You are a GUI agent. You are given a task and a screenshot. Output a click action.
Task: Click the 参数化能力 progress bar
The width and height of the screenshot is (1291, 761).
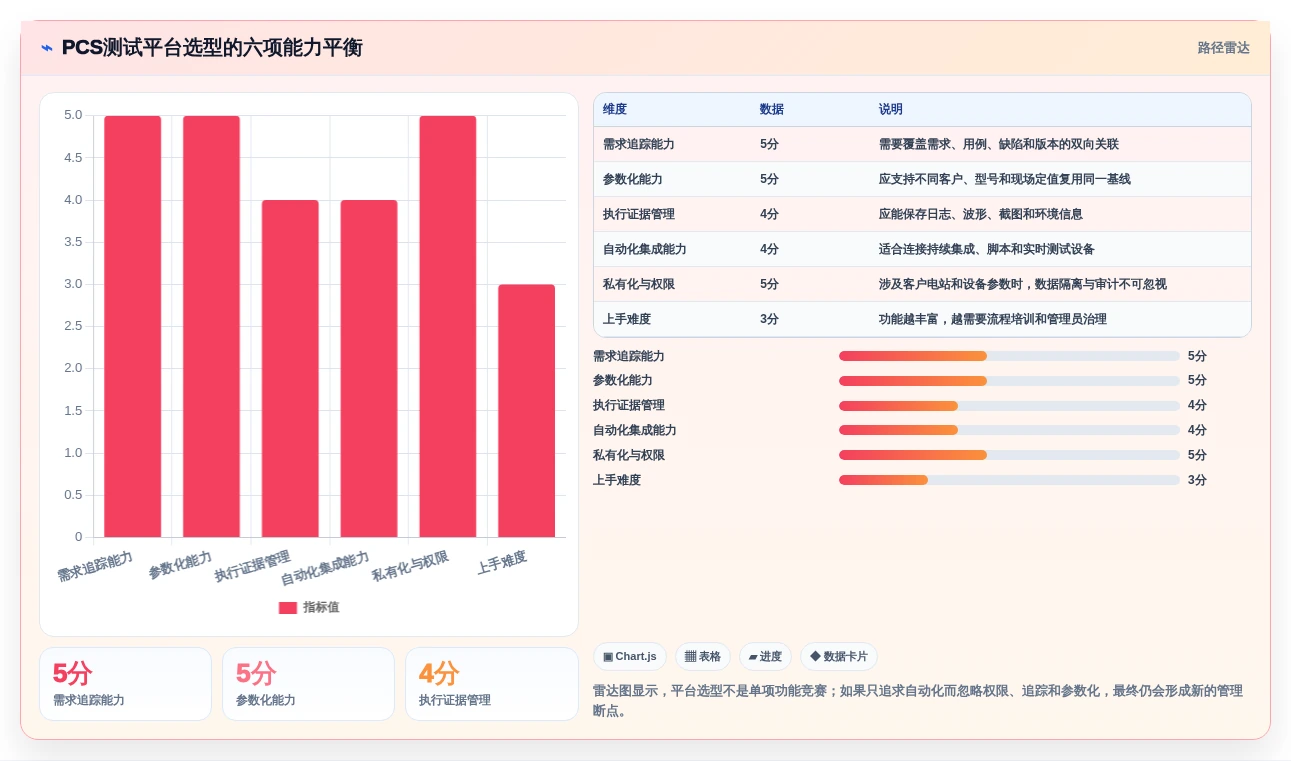1009,381
